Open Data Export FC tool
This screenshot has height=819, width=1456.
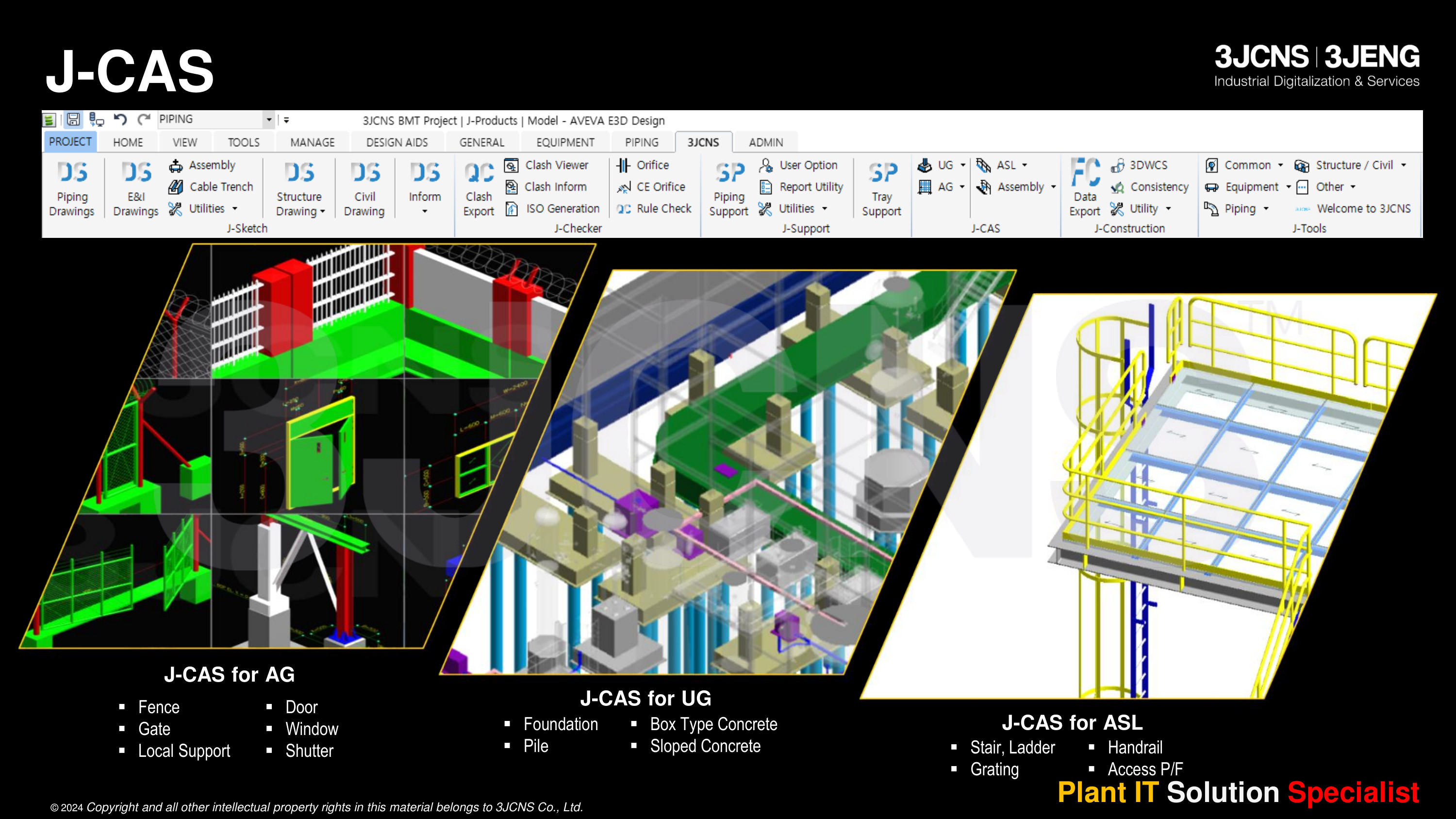pyautogui.click(x=1085, y=189)
